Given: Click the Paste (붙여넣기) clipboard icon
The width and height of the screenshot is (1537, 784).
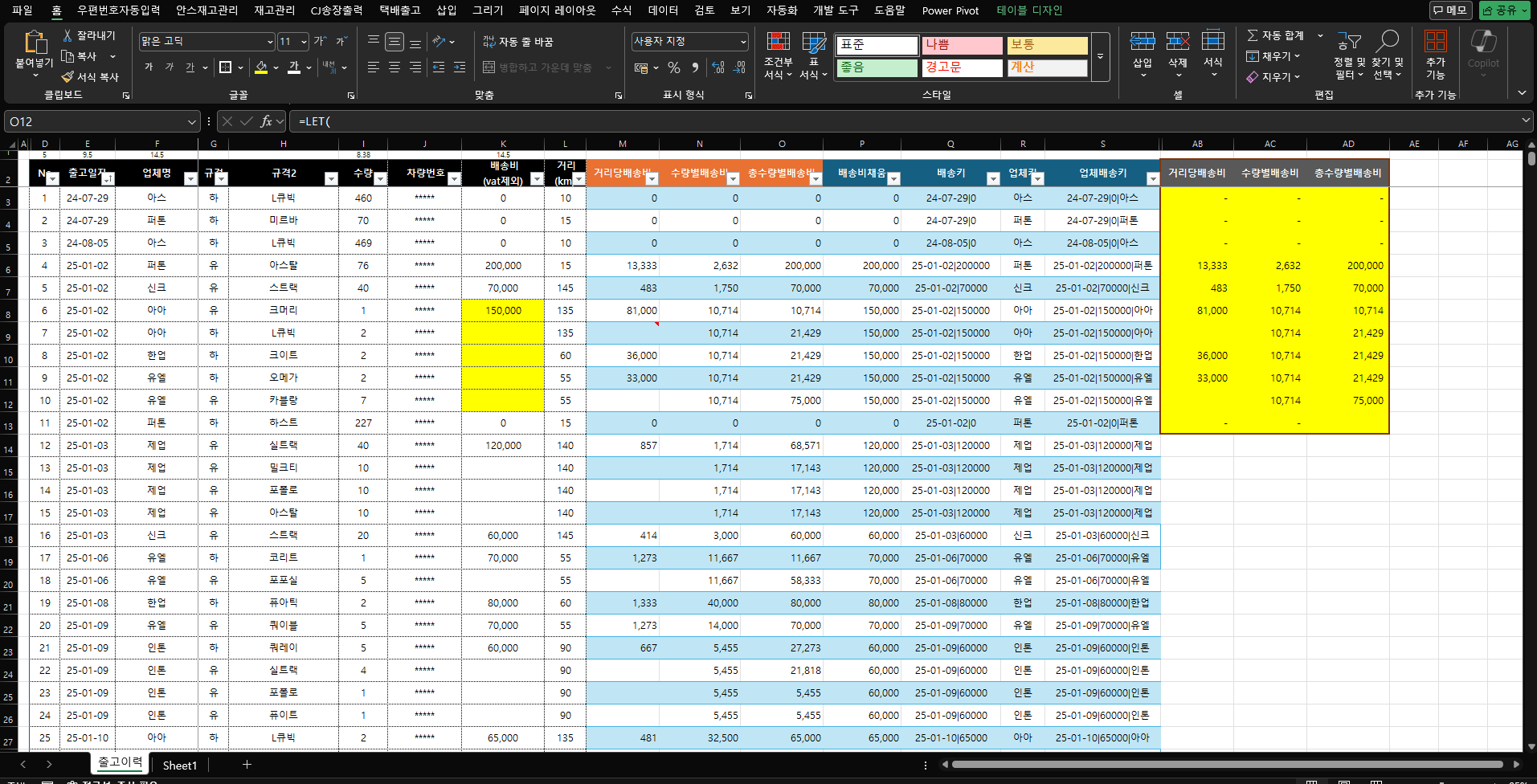Looking at the screenshot, I should [x=35, y=43].
